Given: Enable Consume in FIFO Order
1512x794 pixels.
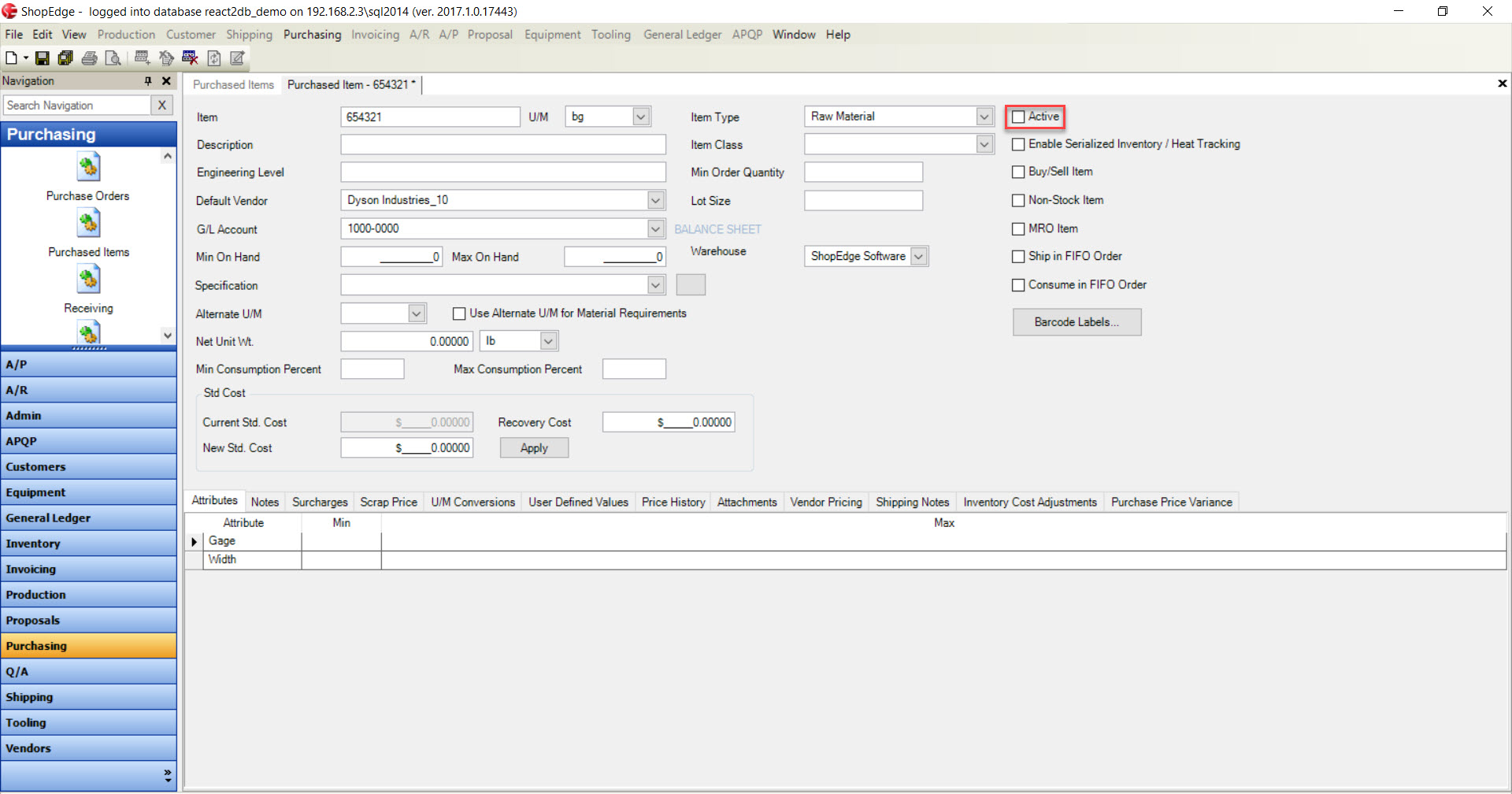Looking at the screenshot, I should point(1018,284).
